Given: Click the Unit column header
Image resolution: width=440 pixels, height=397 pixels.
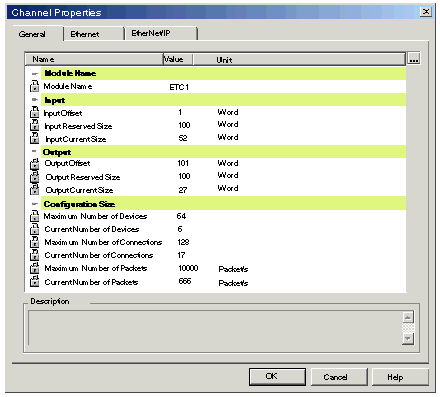Looking at the screenshot, I should [x=299, y=59].
